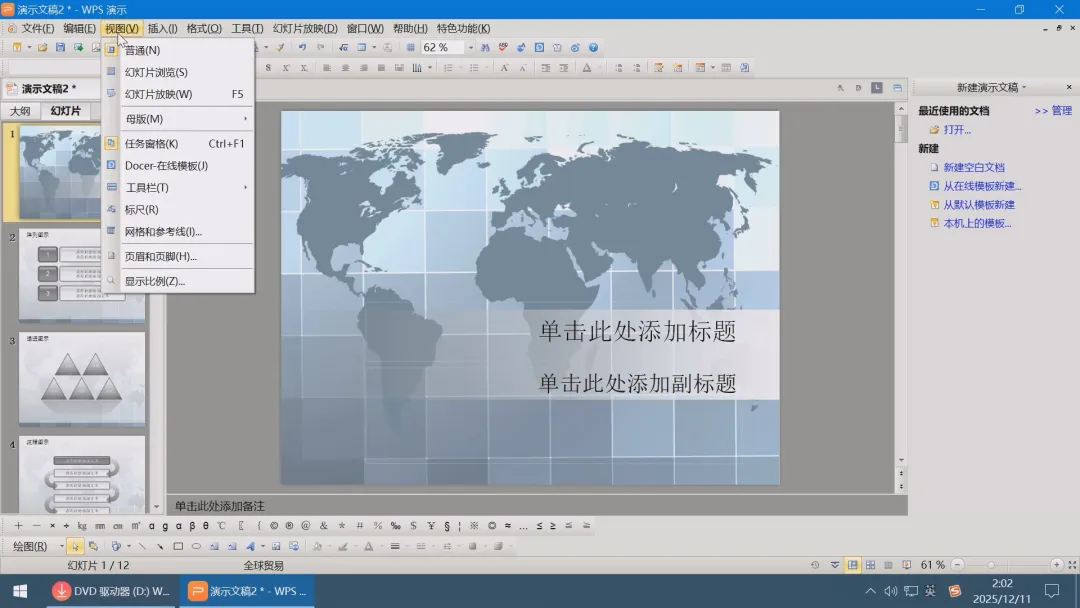Viewport: 1080px width, 608px height.
Task: Open the Insert menu
Action: point(163,28)
